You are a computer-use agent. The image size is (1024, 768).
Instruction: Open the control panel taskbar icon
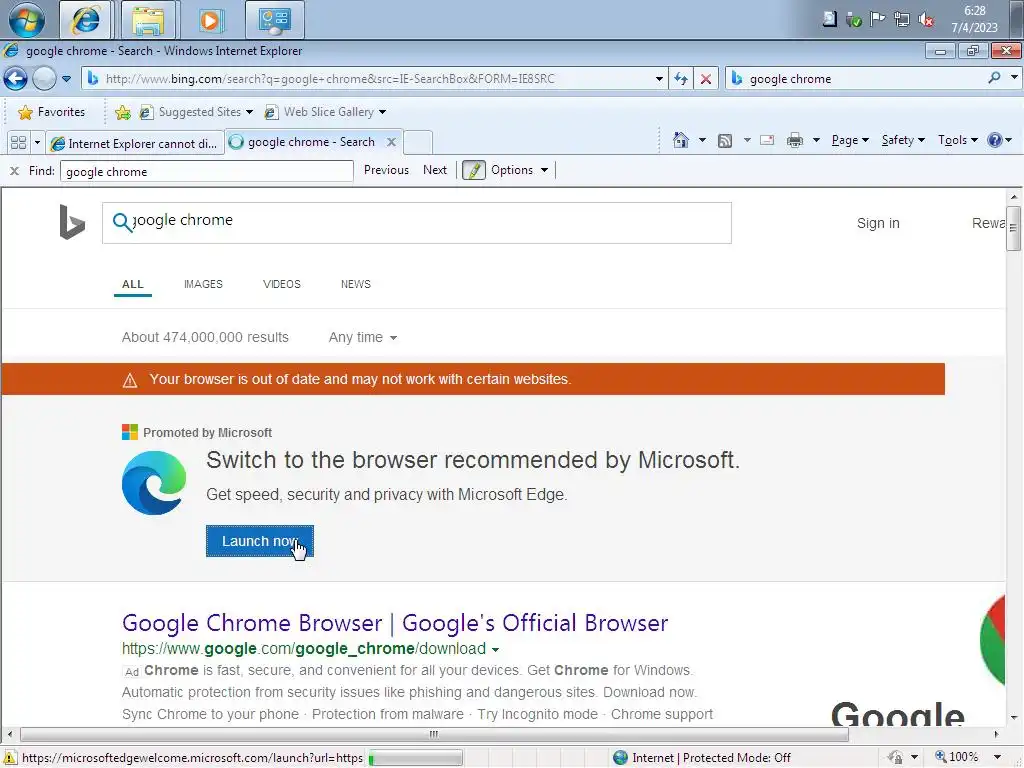275,20
